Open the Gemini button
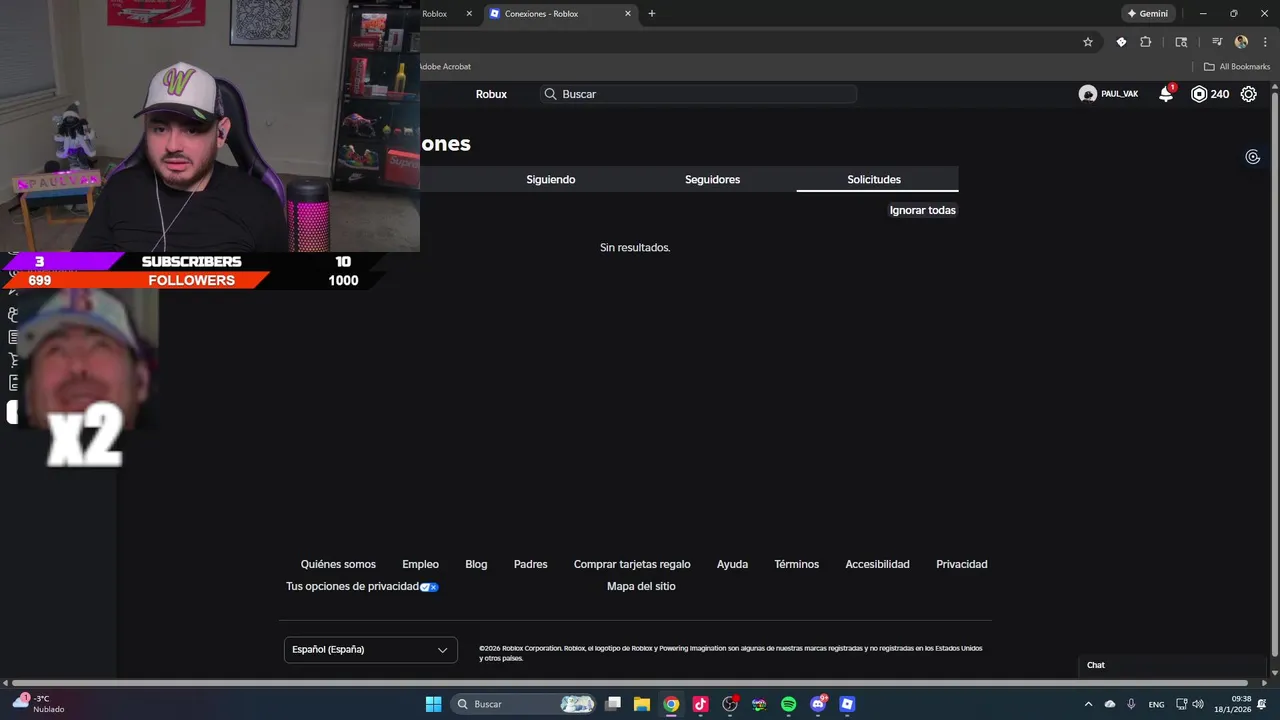This screenshot has height=720, width=1280. (x=1146, y=13)
